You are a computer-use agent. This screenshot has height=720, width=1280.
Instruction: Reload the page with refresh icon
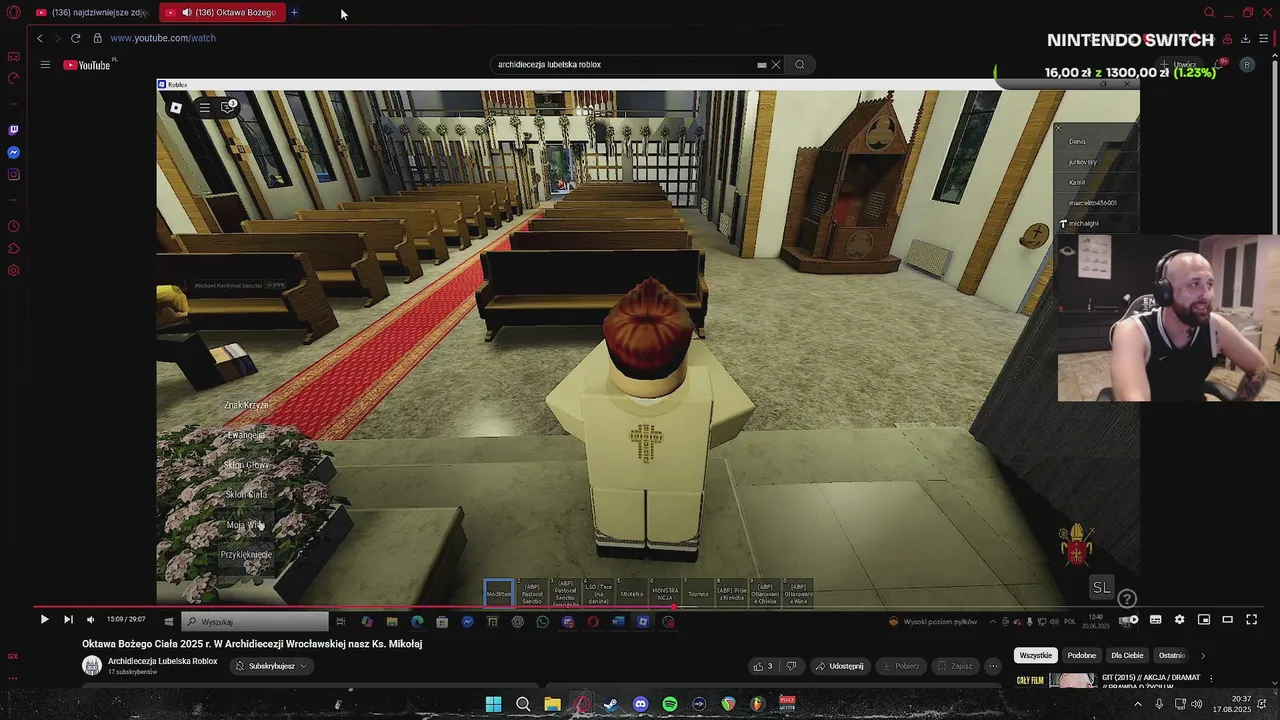(x=75, y=38)
